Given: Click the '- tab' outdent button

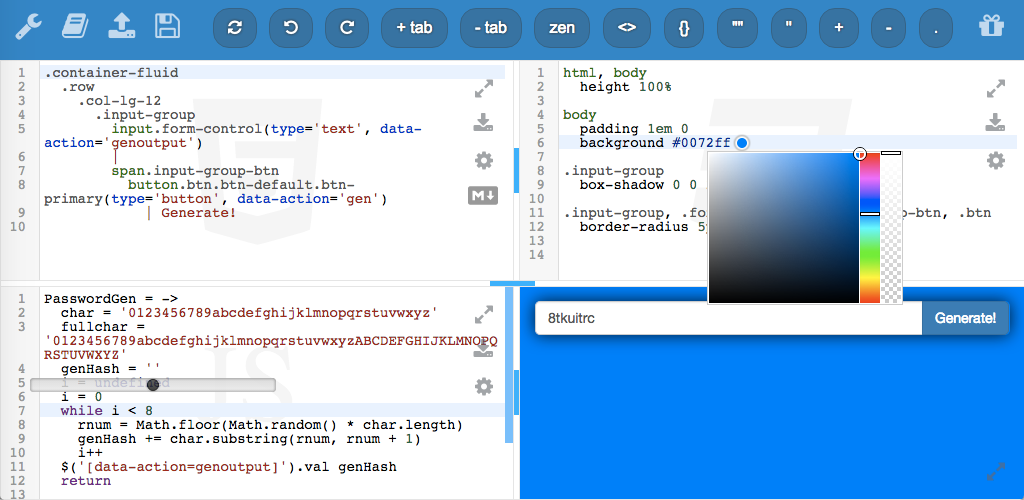Looking at the screenshot, I should point(490,27).
